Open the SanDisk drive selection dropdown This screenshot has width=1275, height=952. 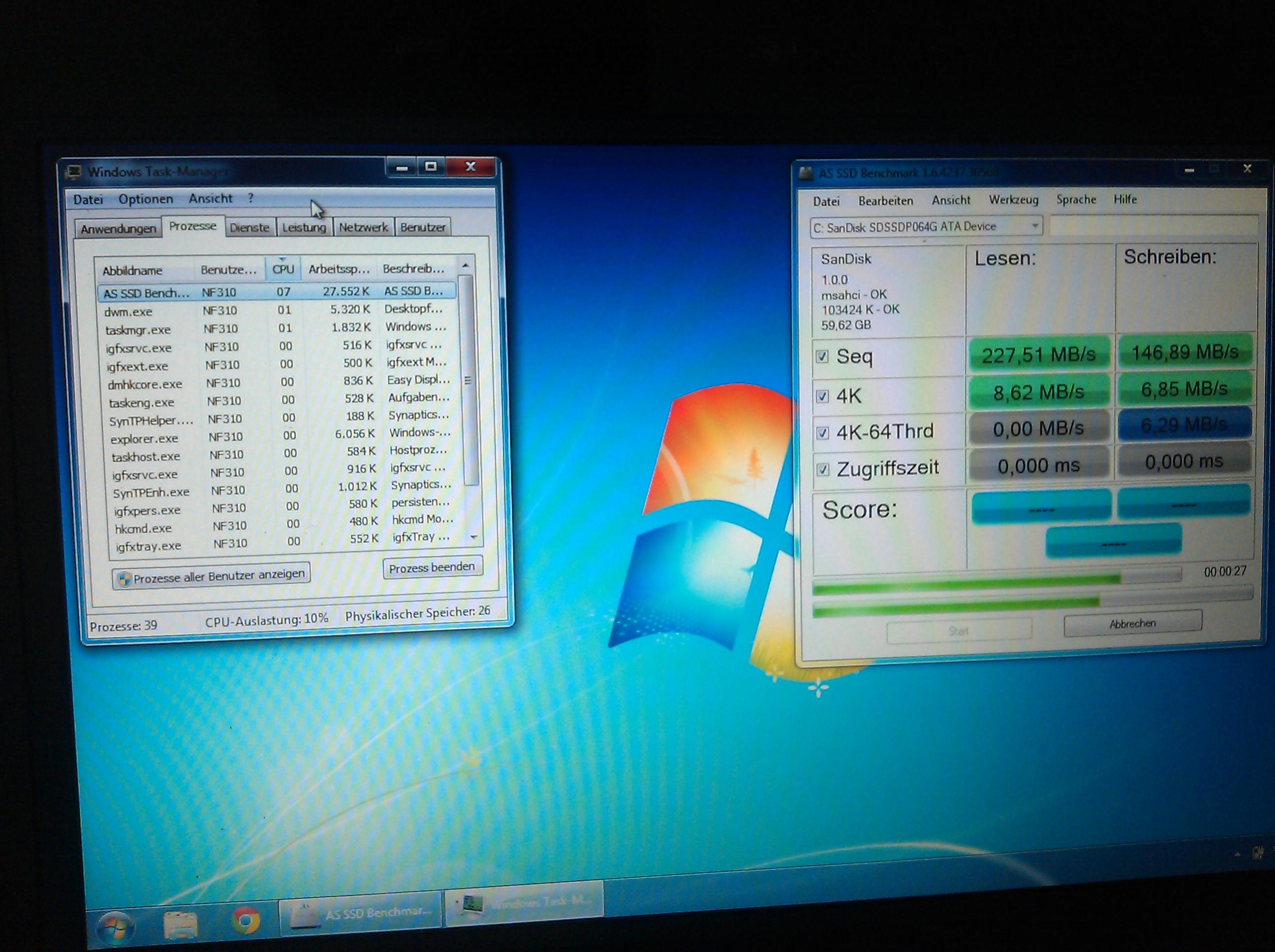pyautogui.click(x=1035, y=226)
